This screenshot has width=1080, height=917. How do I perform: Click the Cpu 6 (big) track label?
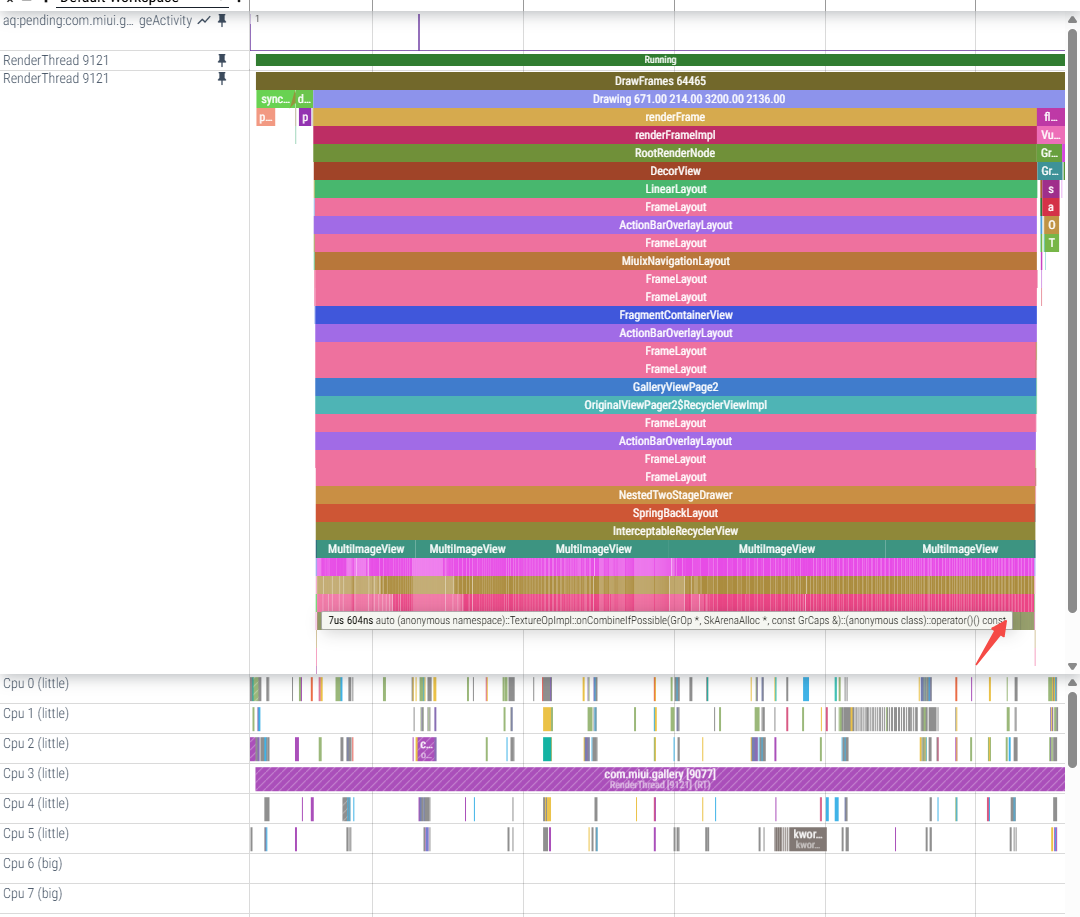pyautogui.click(x=32, y=863)
